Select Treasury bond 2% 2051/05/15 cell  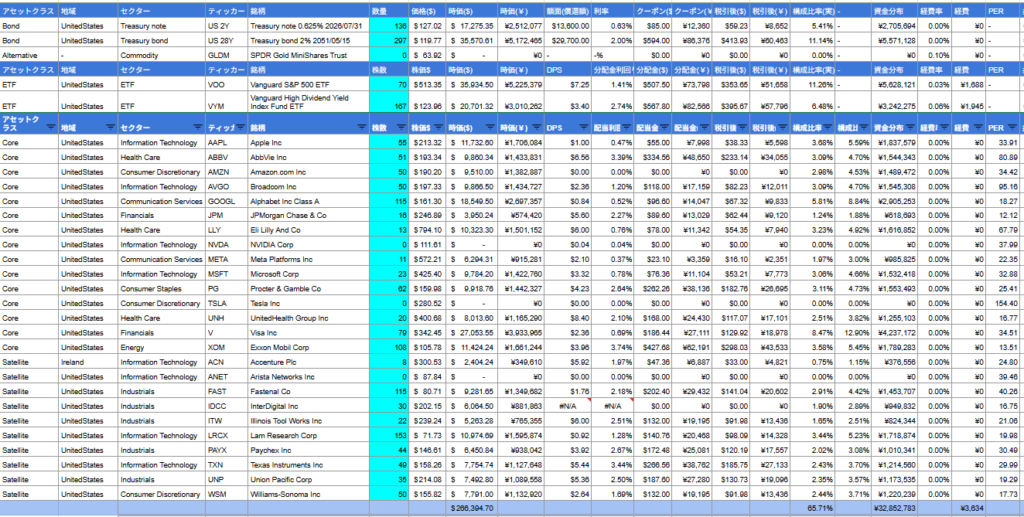pyautogui.click(x=308, y=40)
